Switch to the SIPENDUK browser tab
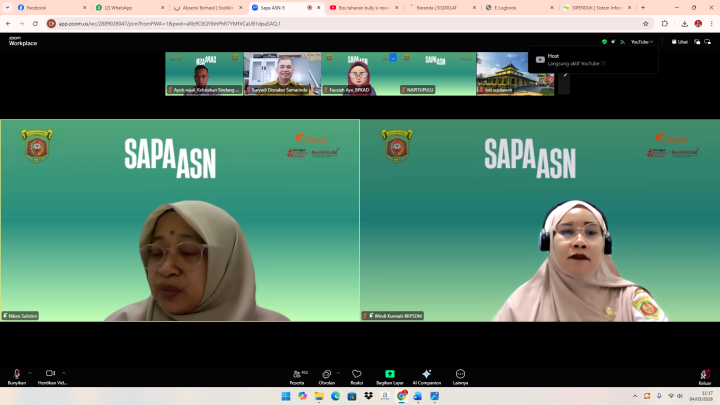The image size is (720, 405). tap(596, 8)
